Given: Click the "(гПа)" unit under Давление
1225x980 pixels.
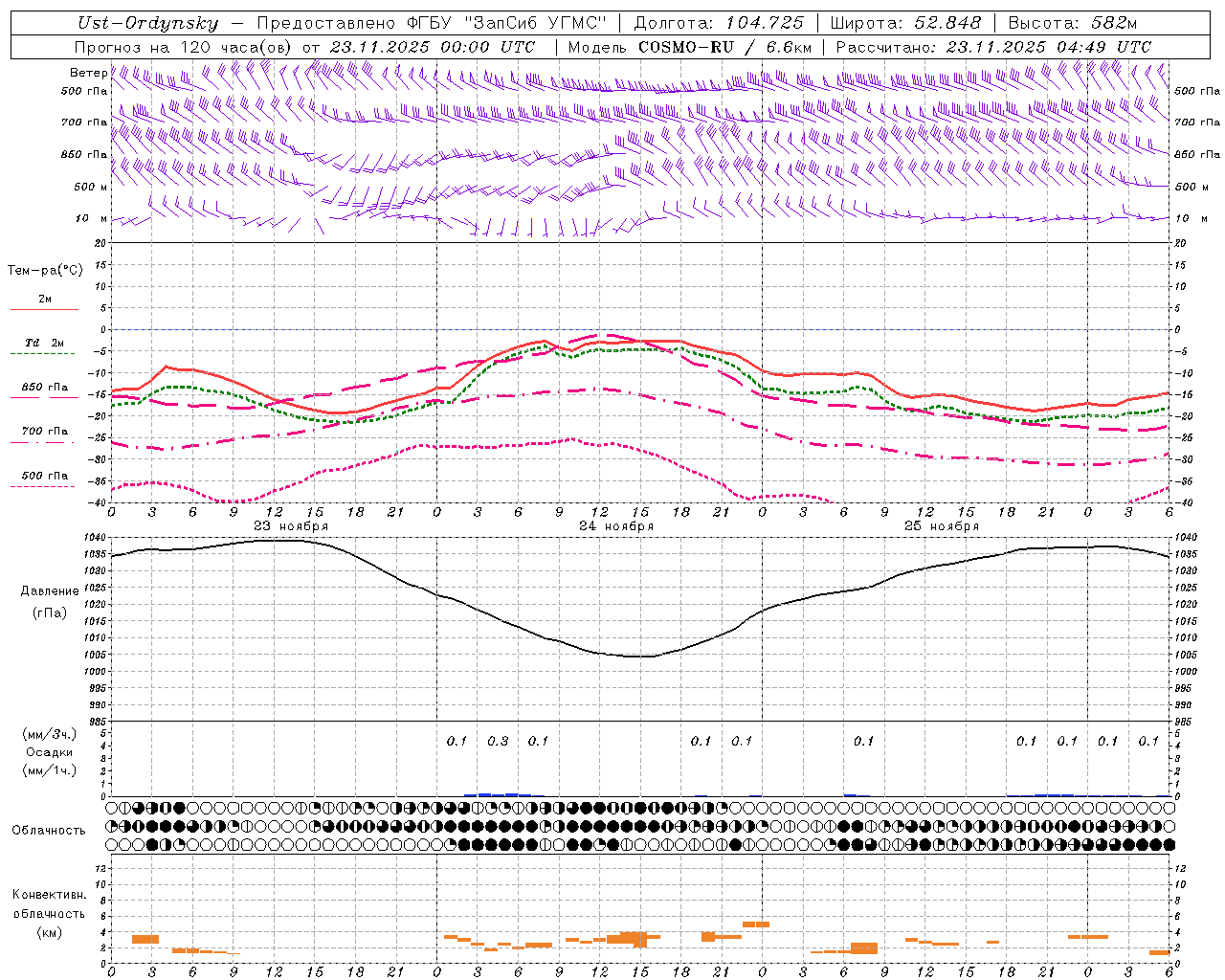Looking at the screenshot, I should [x=50, y=612].
